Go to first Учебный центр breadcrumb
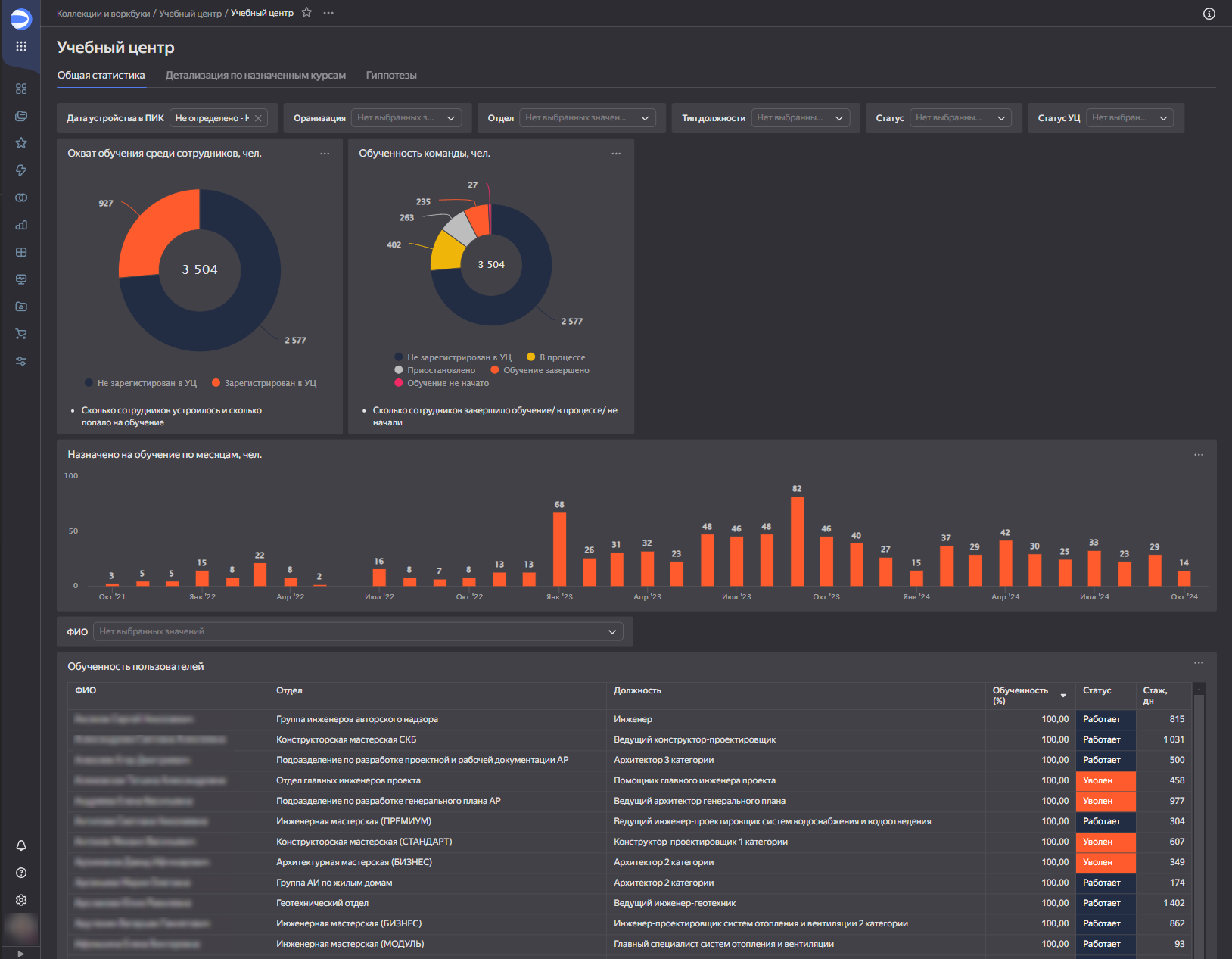This screenshot has height=959, width=1232. click(x=191, y=13)
